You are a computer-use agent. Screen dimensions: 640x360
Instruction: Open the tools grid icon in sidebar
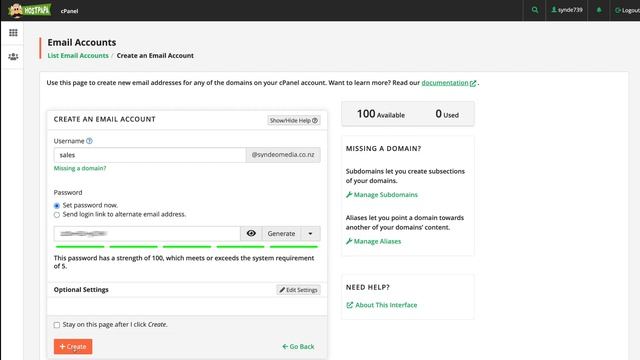pos(13,33)
